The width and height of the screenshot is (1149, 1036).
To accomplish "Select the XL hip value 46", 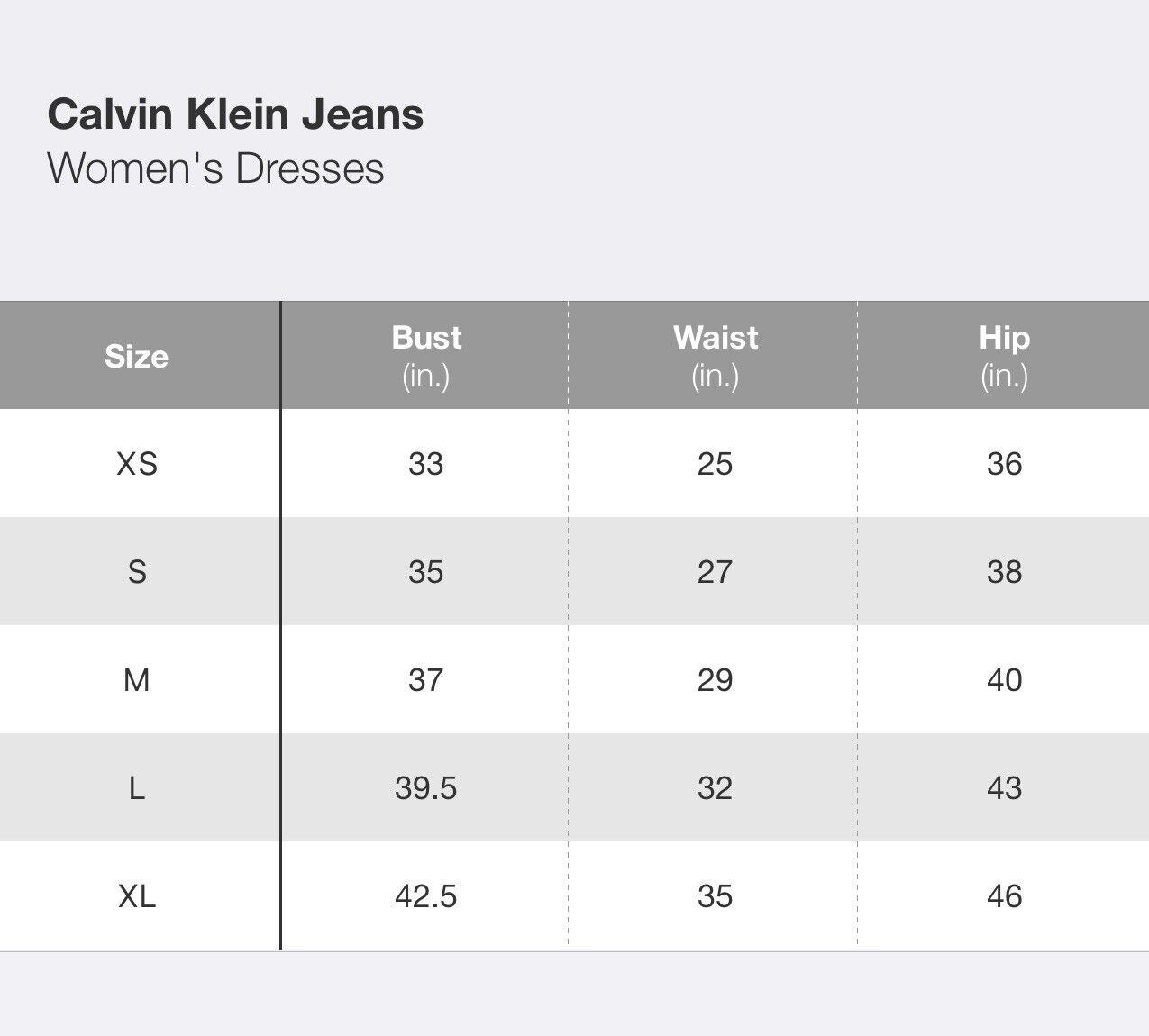I will (x=1004, y=896).
